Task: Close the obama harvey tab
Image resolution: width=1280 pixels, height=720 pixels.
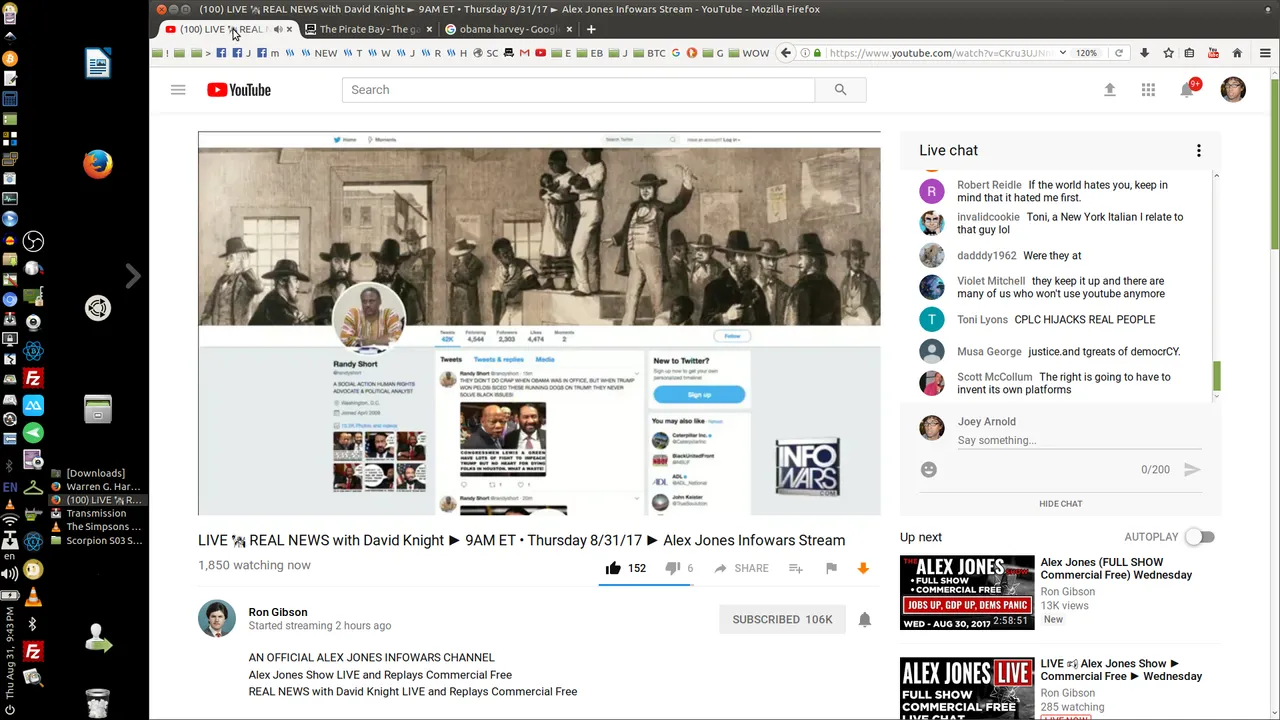Action: pyautogui.click(x=569, y=29)
